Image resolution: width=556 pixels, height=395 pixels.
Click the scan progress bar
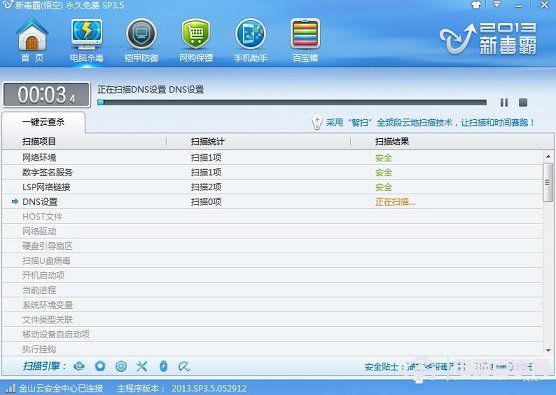pos(292,102)
